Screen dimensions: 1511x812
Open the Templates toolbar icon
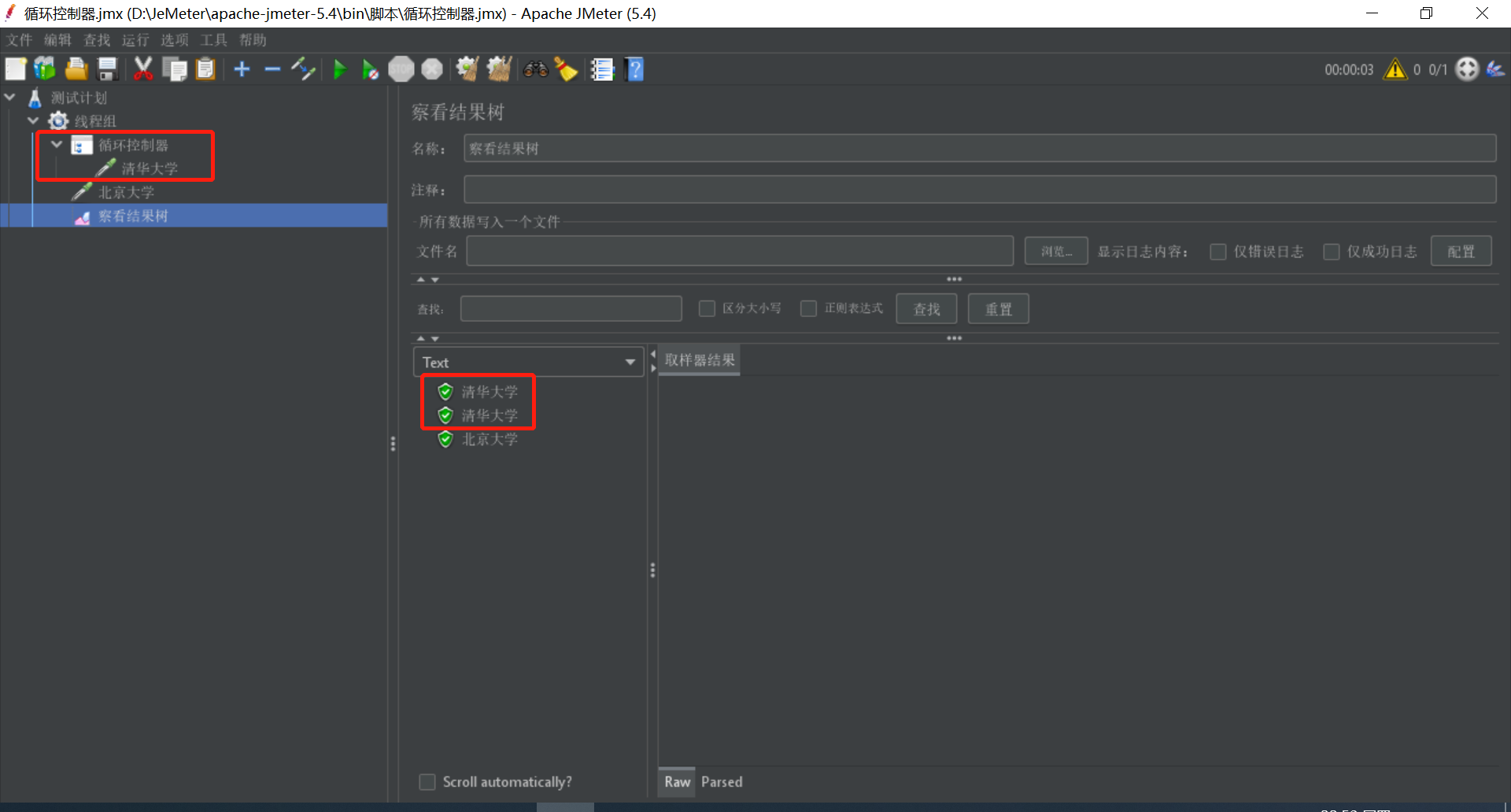pos(45,69)
